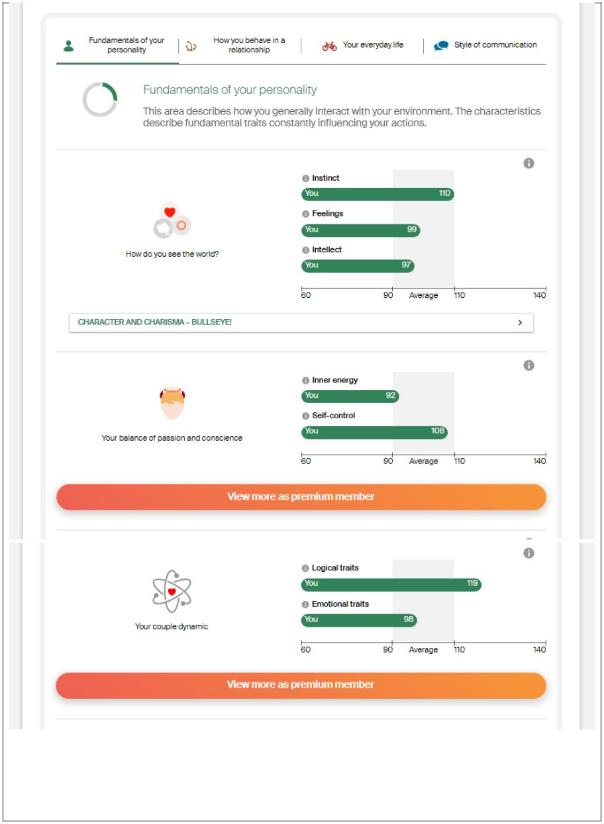Select the 'Style of communication' tab
This screenshot has height=824, width=604.
click(x=486, y=45)
